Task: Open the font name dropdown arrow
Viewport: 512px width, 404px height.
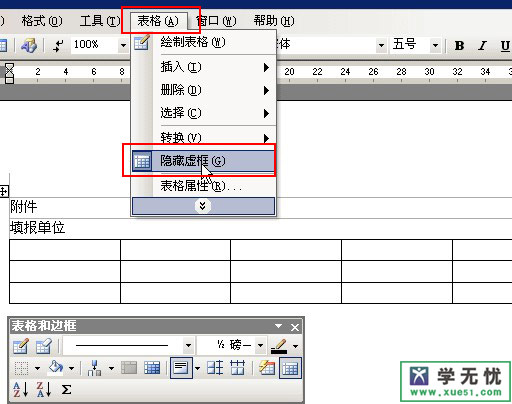Action: pyautogui.click(x=381, y=45)
